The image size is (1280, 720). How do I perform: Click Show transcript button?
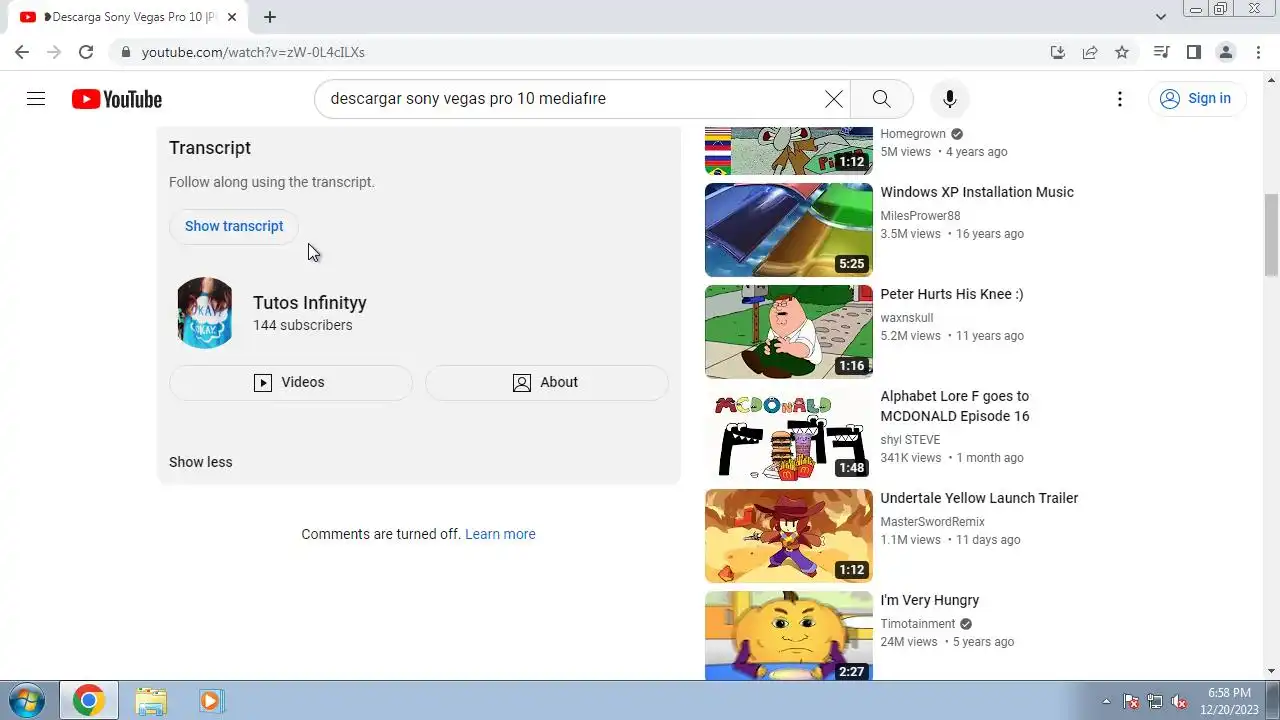(x=234, y=226)
